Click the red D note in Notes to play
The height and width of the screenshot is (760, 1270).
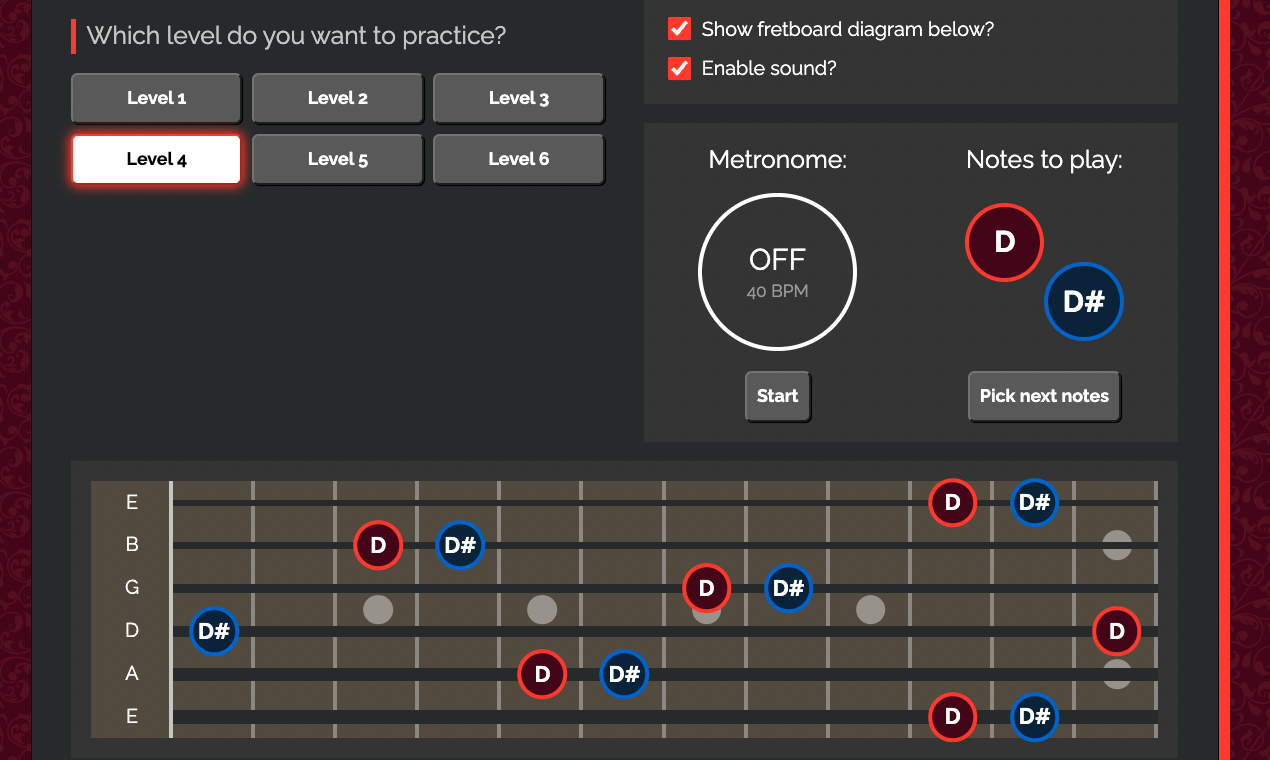[1004, 242]
